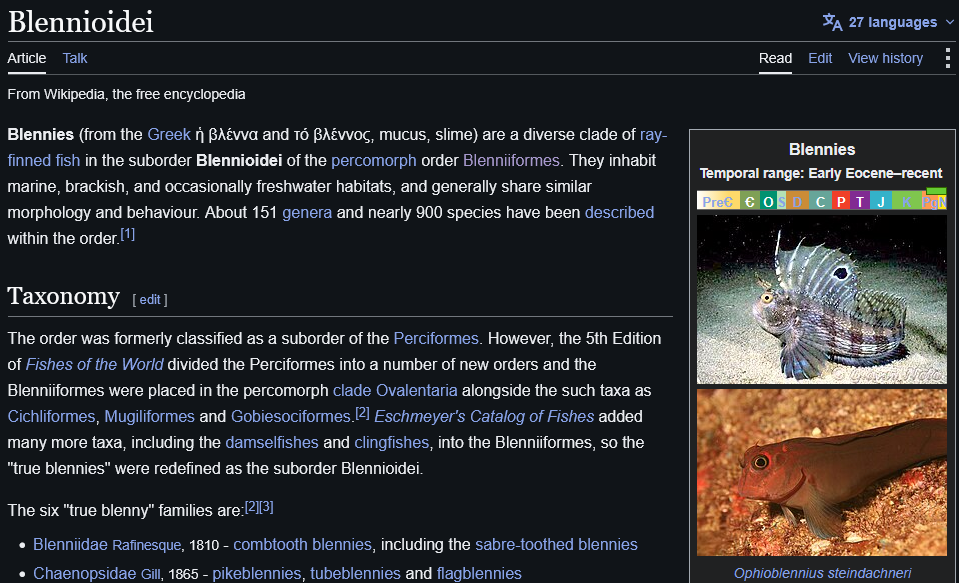This screenshot has width=959, height=583.
Task: Follow the tubeblennies link
Action: [x=355, y=573]
